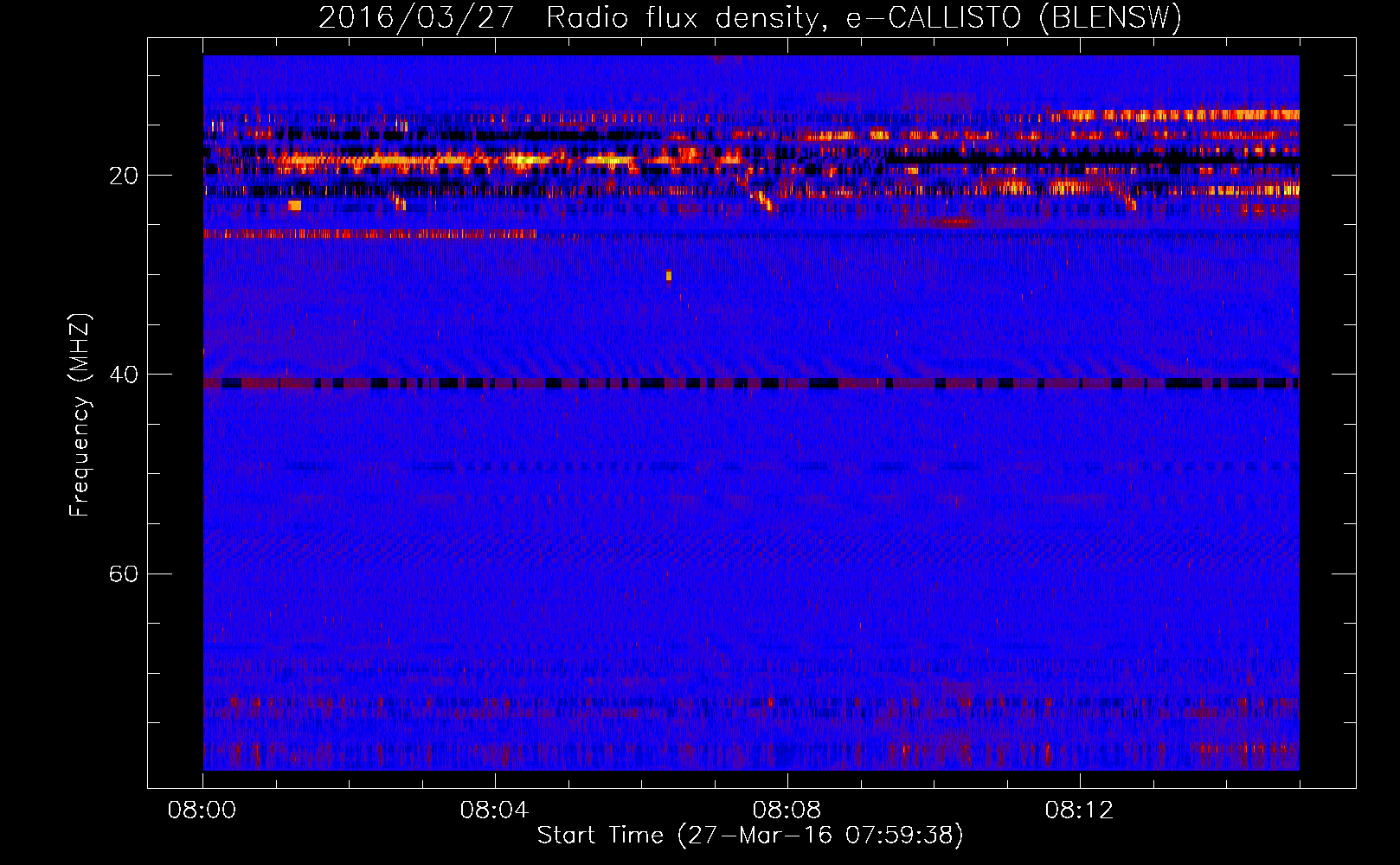Screen dimensions: 1400x865
Task: Click the "08:08" time tick label
Action: pos(787,811)
